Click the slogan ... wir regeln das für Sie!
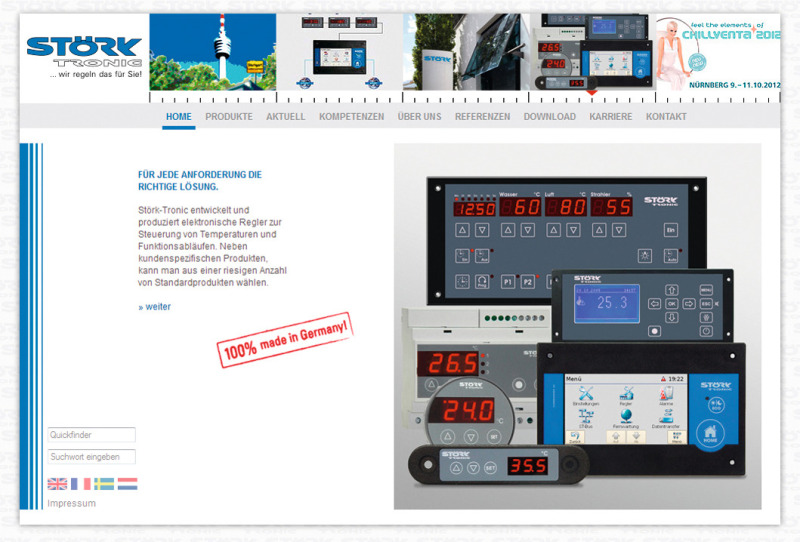 (96, 75)
